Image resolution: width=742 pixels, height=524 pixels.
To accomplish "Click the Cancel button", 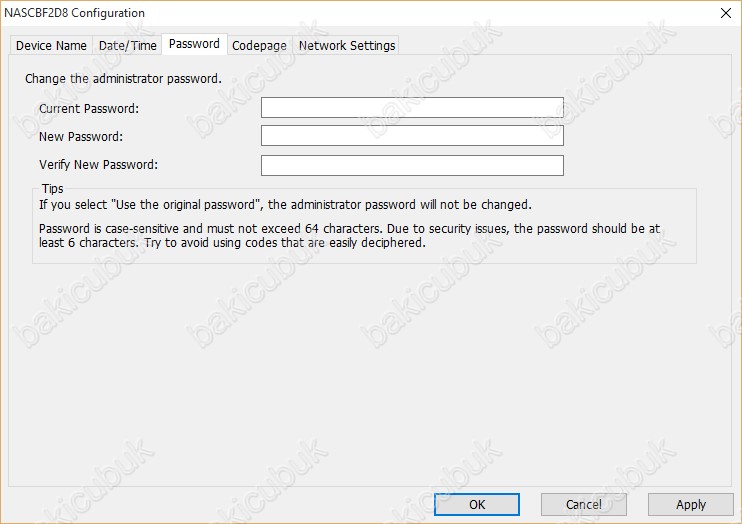I will point(584,505).
